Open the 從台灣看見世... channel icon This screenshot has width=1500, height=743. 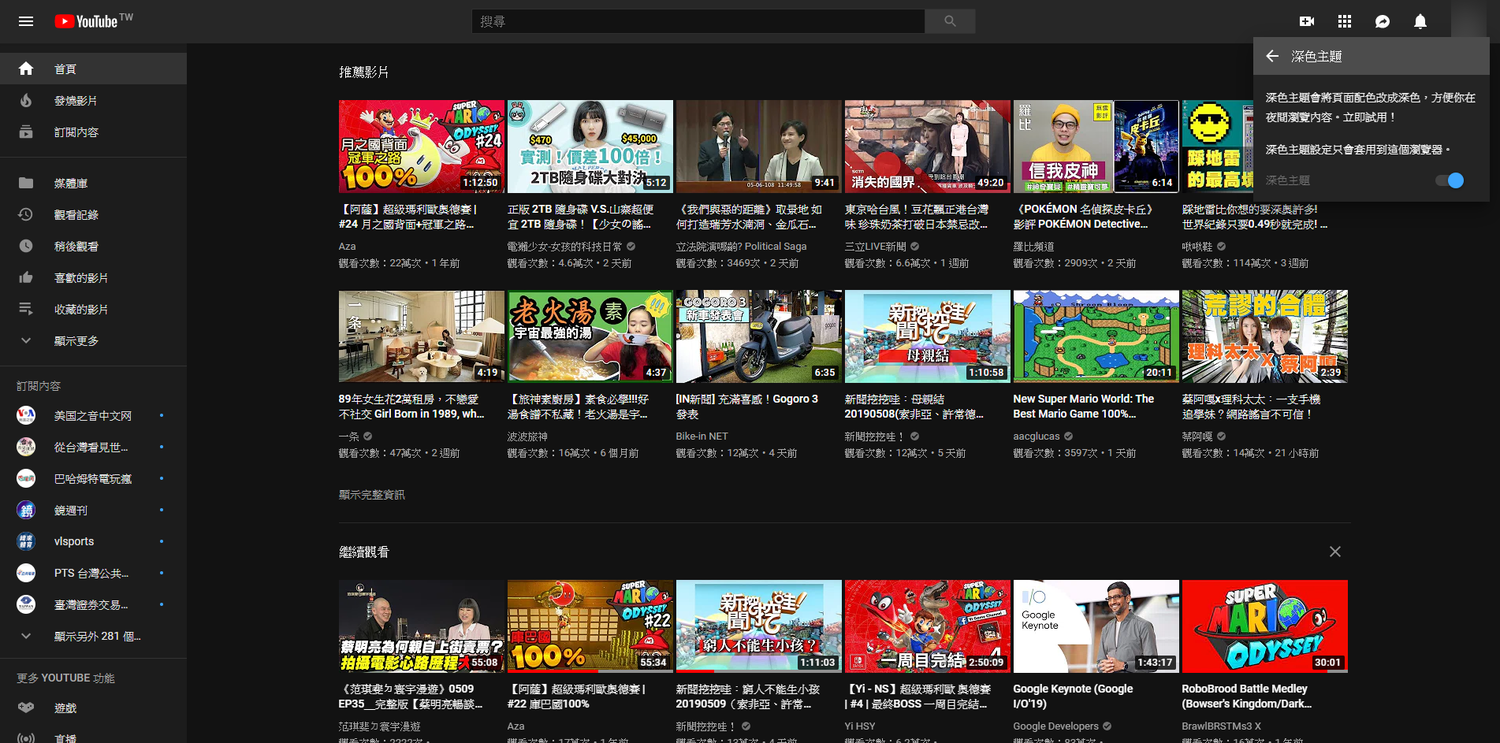[x=26, y=447]
